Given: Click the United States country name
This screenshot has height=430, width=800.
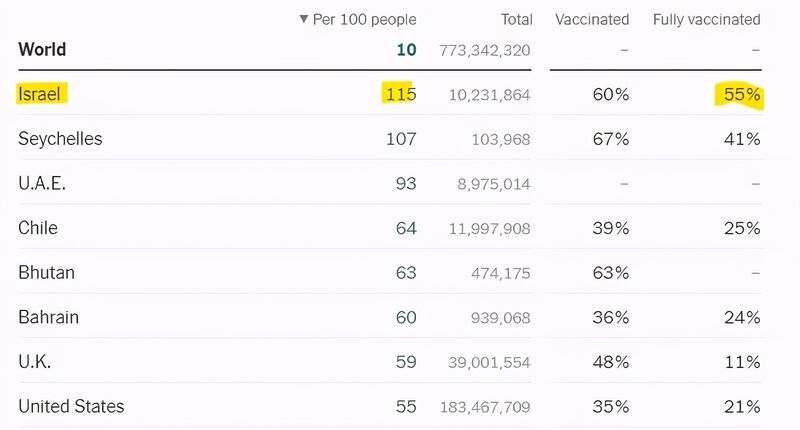Looking at the screenshot, I should [71, 406].
